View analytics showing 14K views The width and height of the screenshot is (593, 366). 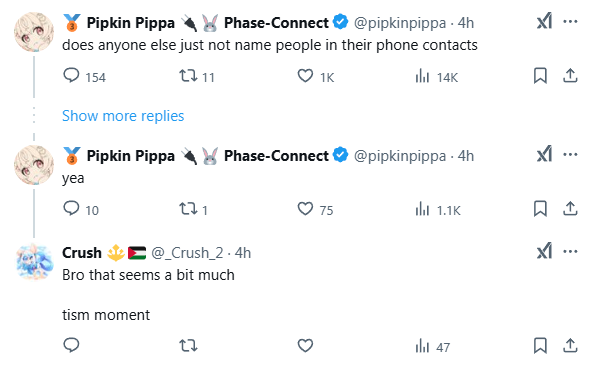pyautogui.click(x=436, y=76)
